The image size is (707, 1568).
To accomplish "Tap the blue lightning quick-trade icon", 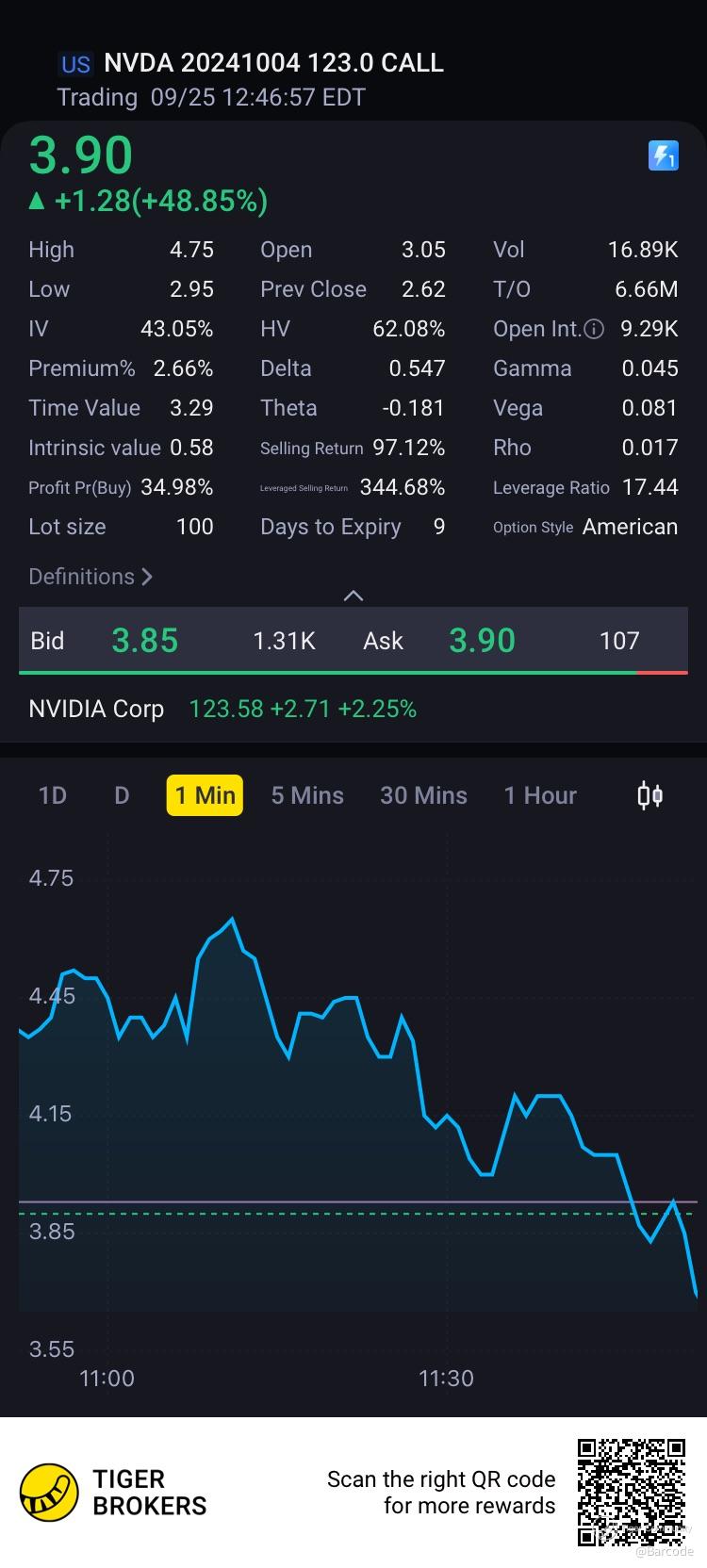I will 664,155.
